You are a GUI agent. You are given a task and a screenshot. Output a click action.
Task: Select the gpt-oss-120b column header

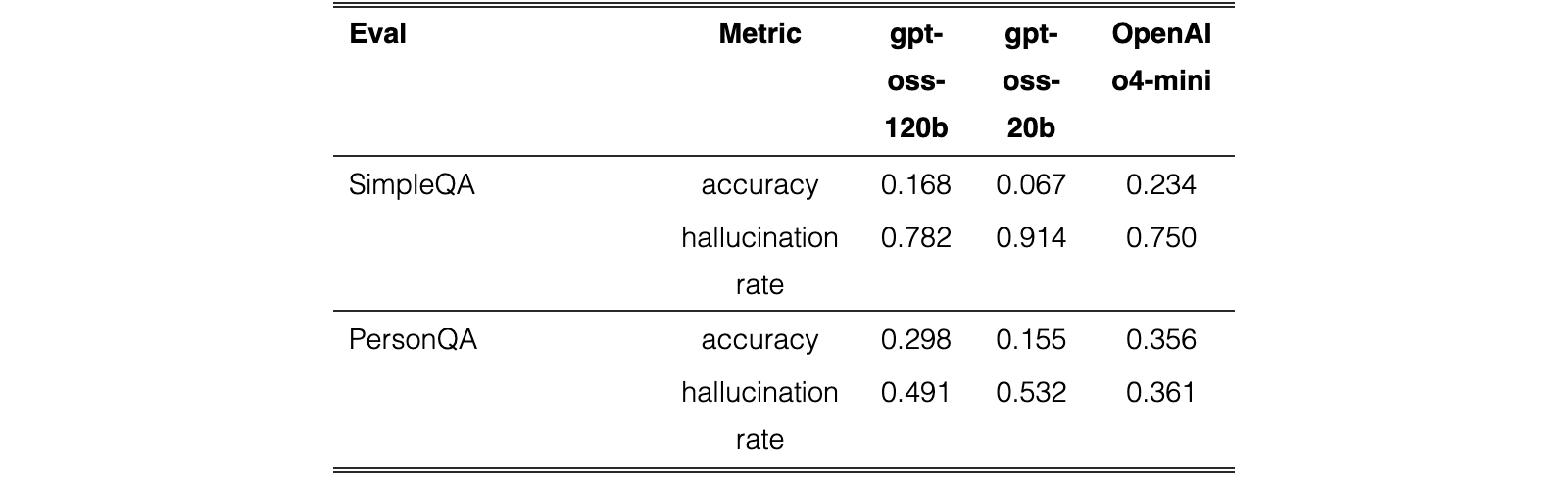[x=916, y=81]
